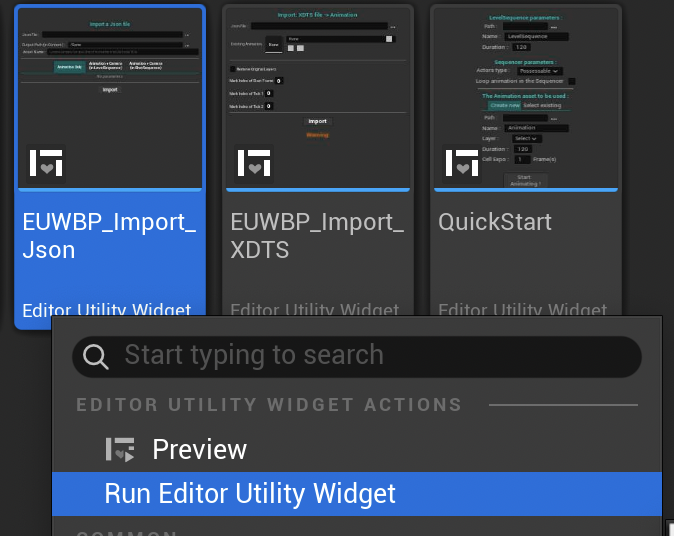Choose Run Editor Utility Widget from menu
This screenshot has width=674, height=536.
[x=250, y=494]
